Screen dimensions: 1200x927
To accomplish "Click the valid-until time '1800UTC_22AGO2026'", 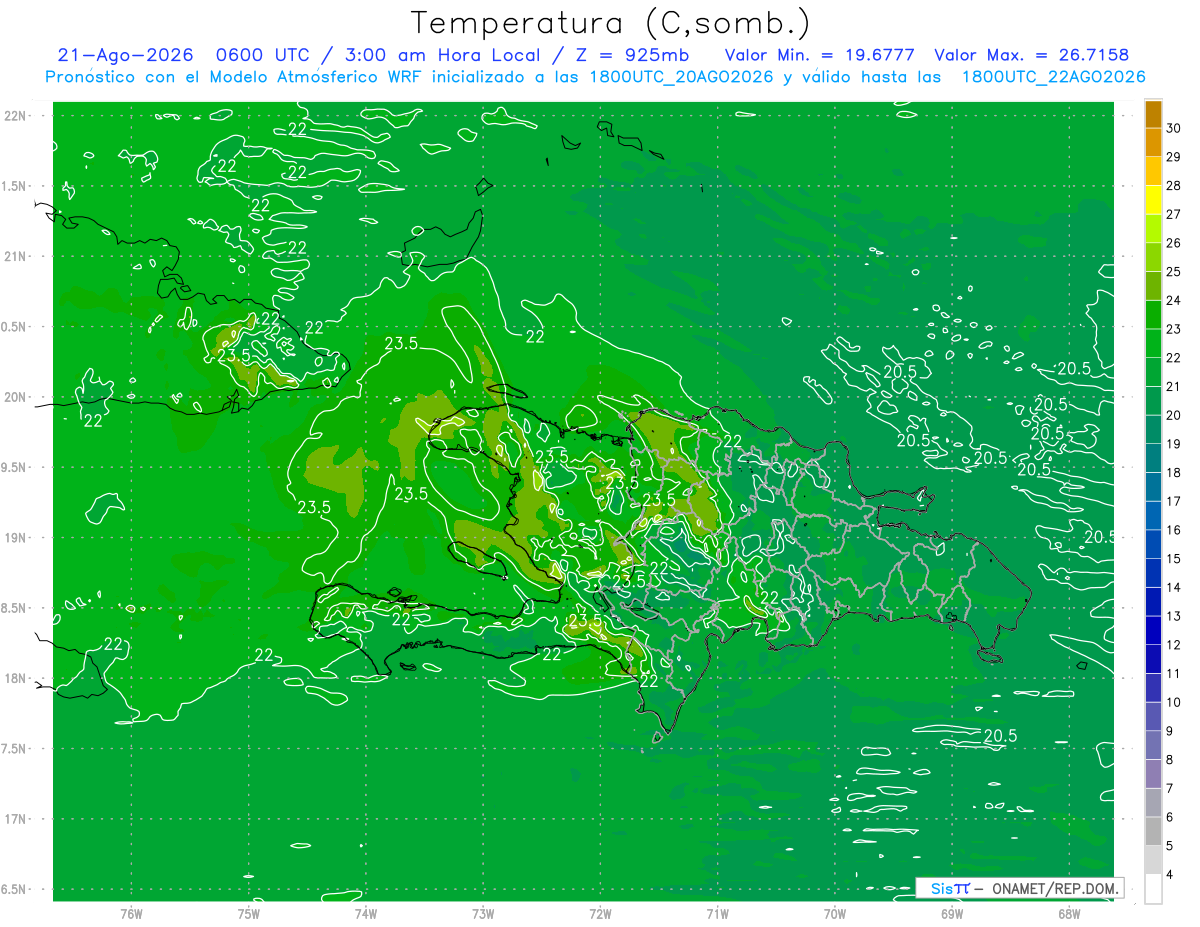I will 1053,77.
